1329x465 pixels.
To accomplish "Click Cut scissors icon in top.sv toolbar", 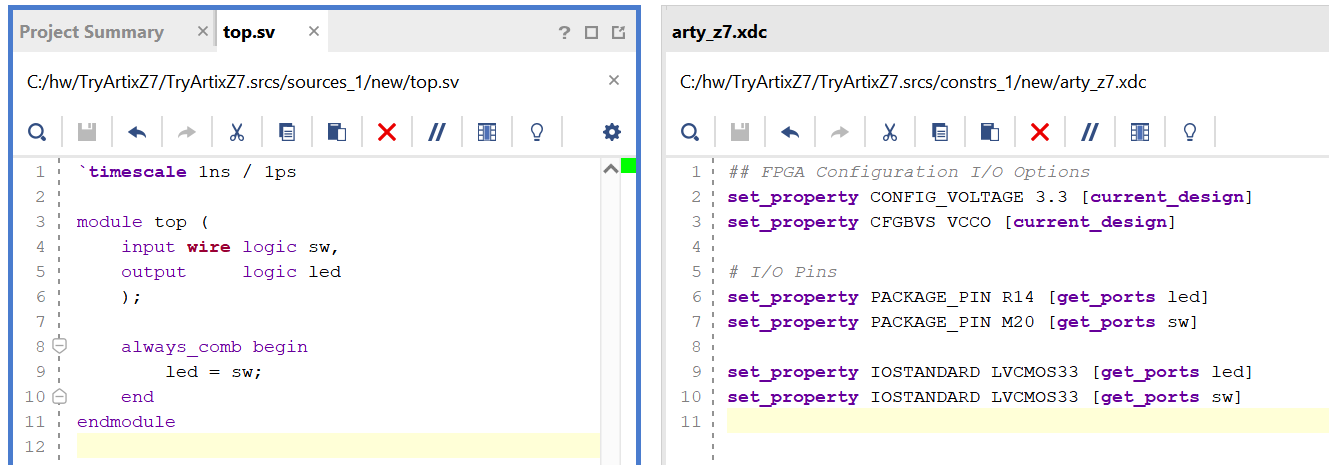I will tap(237, 132).
